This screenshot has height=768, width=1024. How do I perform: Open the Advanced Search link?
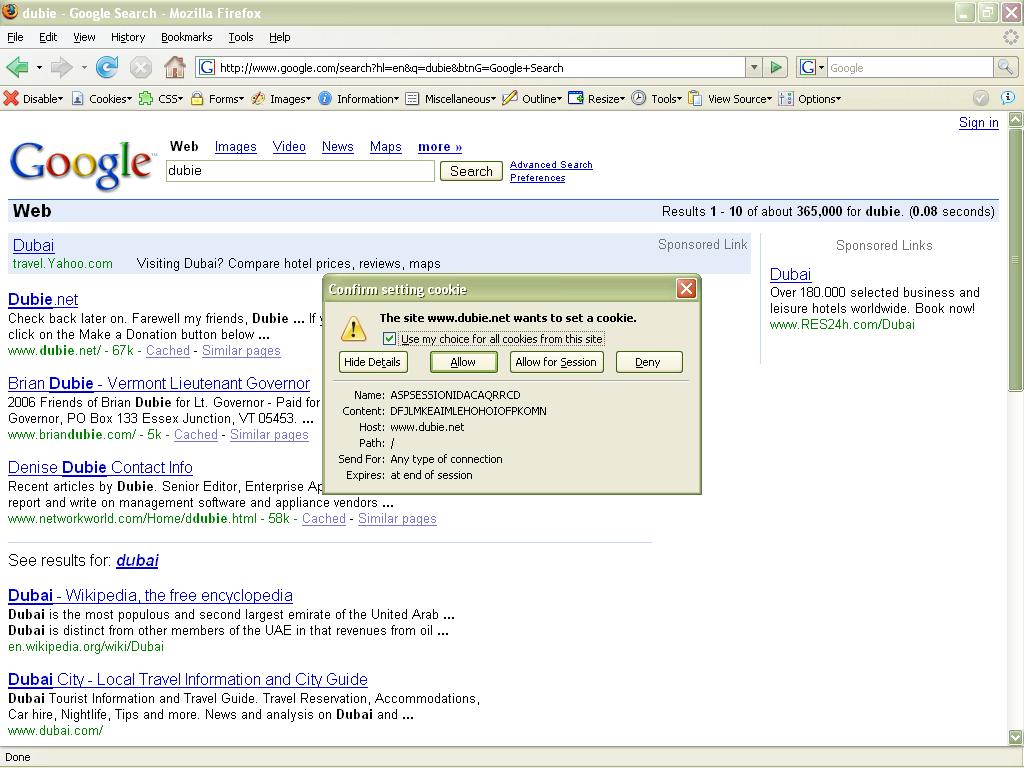tap(551, 165)
